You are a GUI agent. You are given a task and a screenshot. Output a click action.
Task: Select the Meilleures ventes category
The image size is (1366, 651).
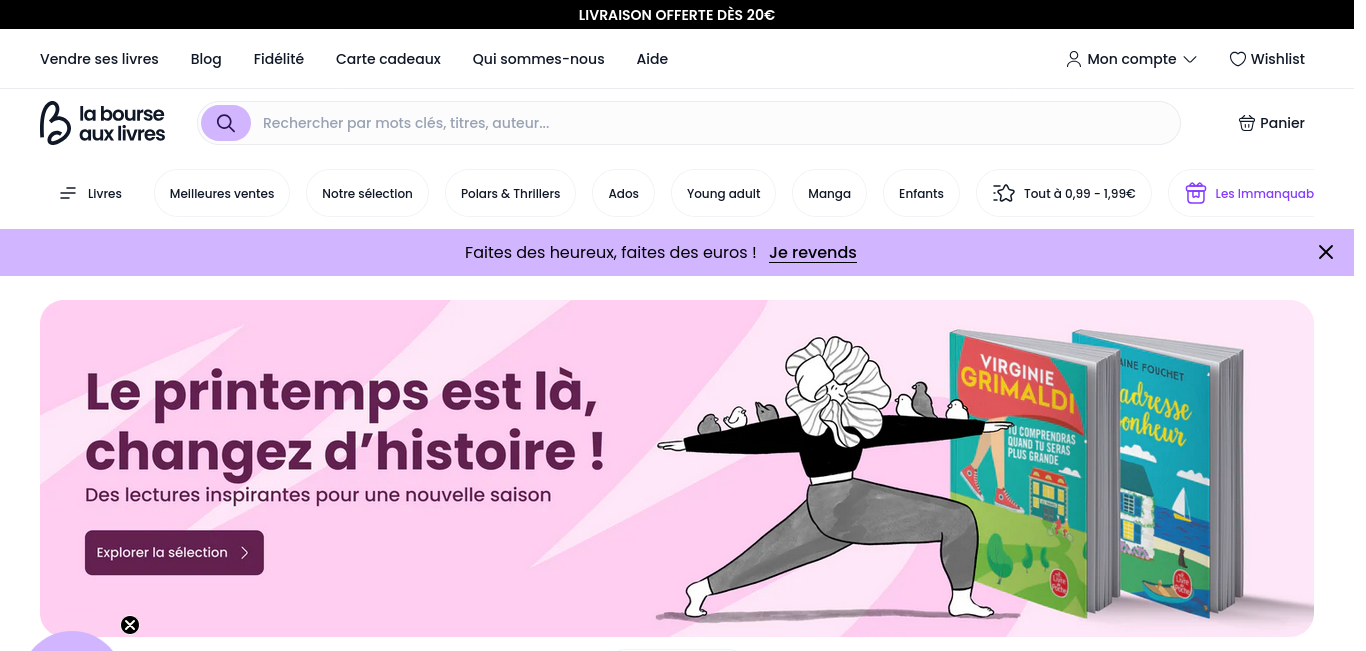[222, 193]
